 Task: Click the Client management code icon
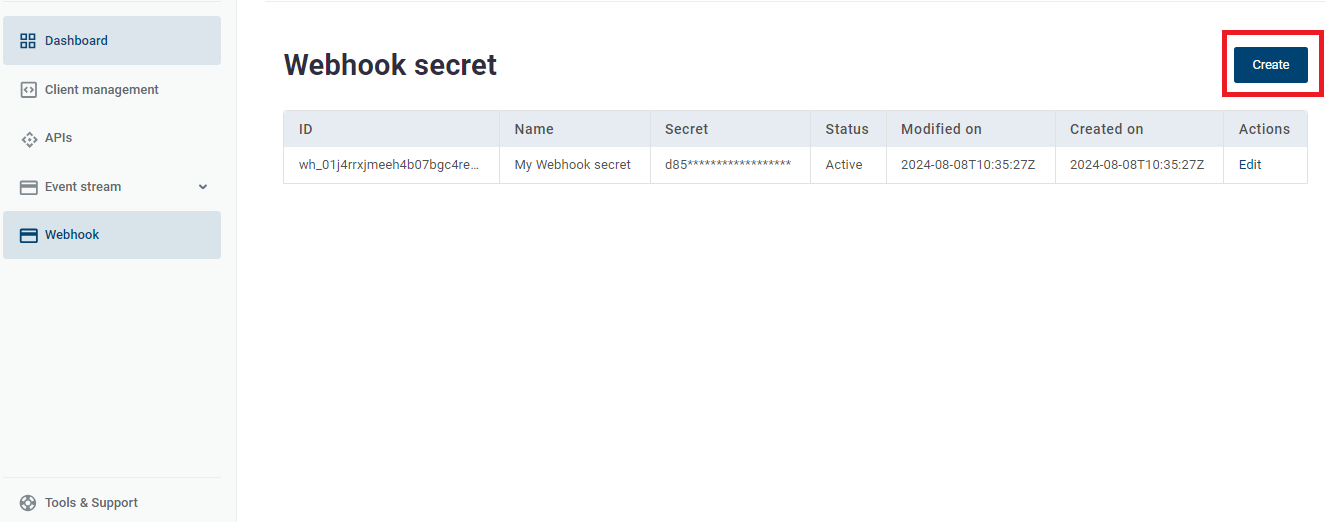click(28, 90)
